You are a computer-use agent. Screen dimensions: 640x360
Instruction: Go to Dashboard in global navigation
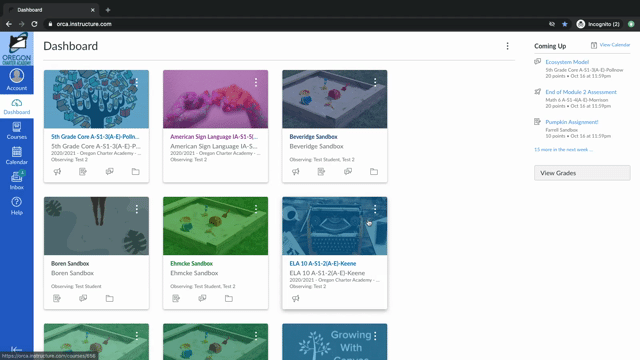coord(17,107)
